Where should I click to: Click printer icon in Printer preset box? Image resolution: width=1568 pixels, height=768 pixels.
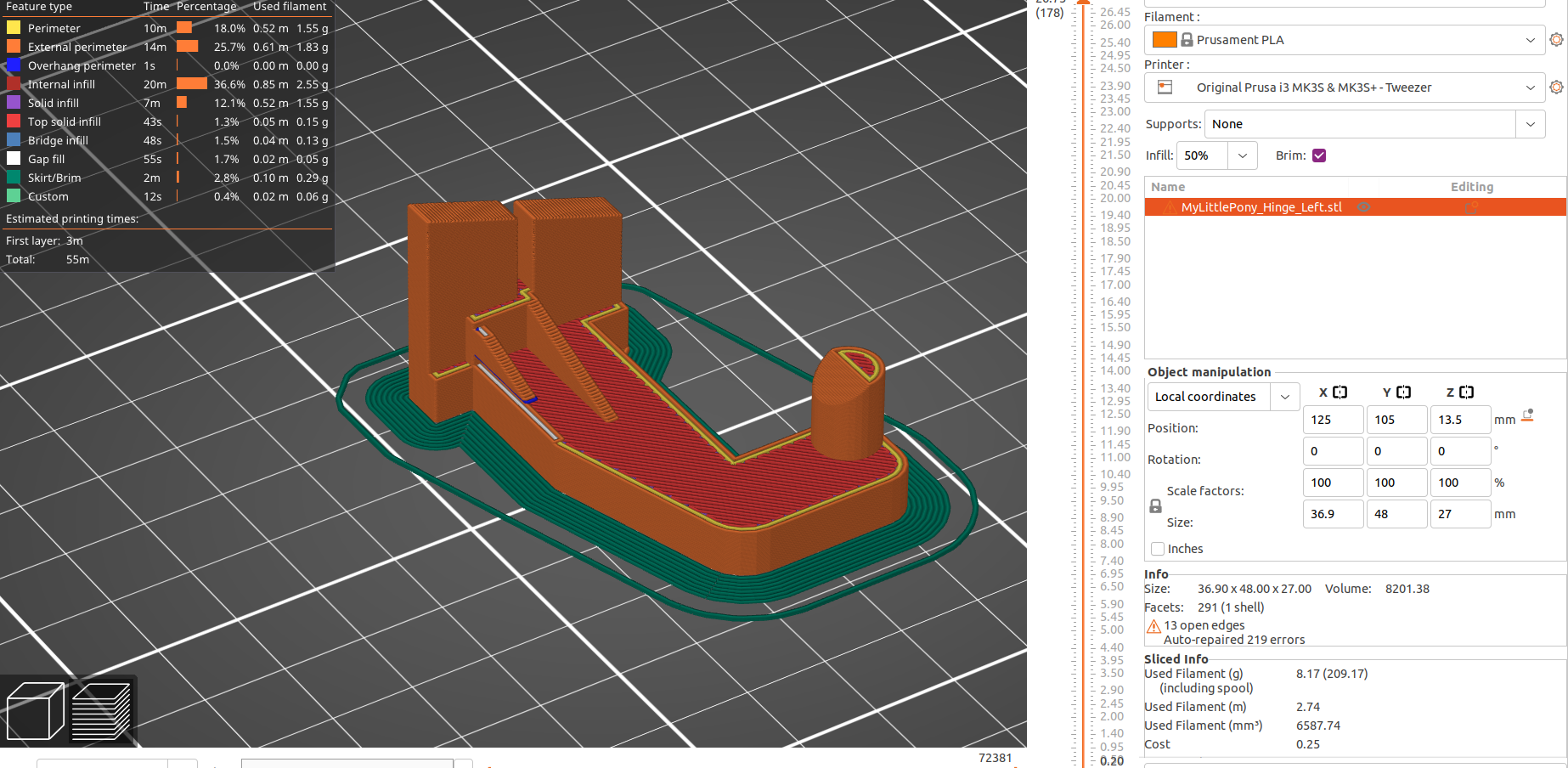click(x=1165, y=88)
